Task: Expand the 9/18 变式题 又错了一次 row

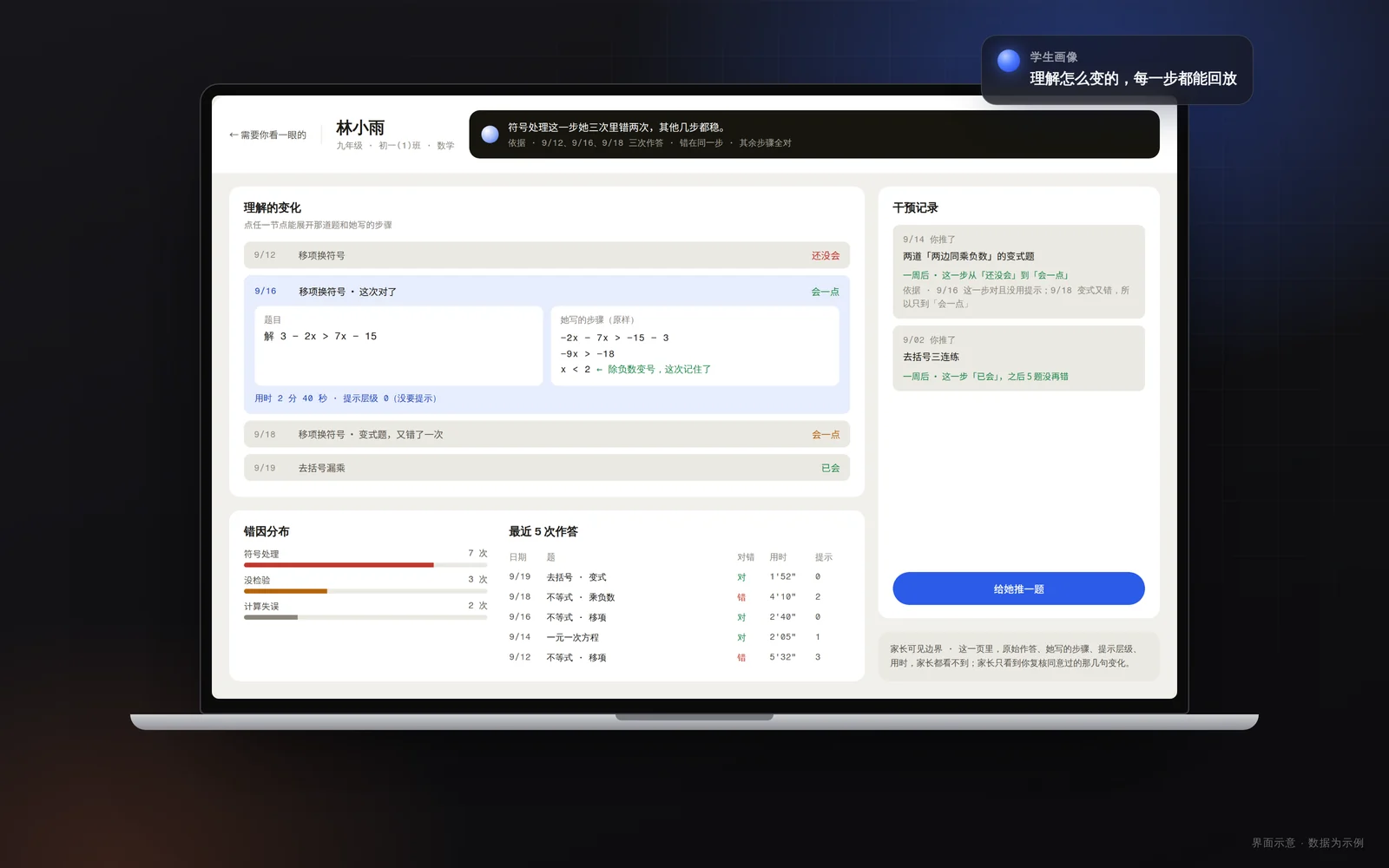Action: (547, 434)
